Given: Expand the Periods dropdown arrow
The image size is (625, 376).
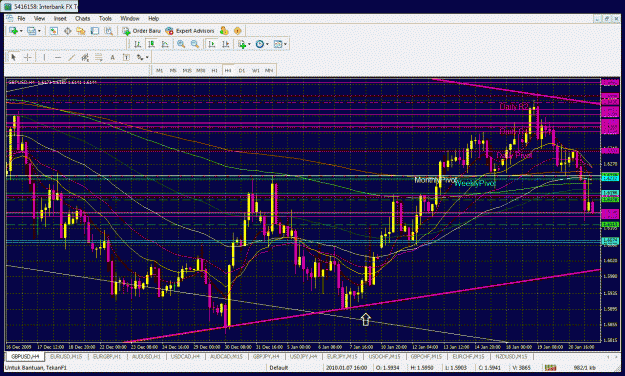Looking at the screenshot, I should pos(267,44).
